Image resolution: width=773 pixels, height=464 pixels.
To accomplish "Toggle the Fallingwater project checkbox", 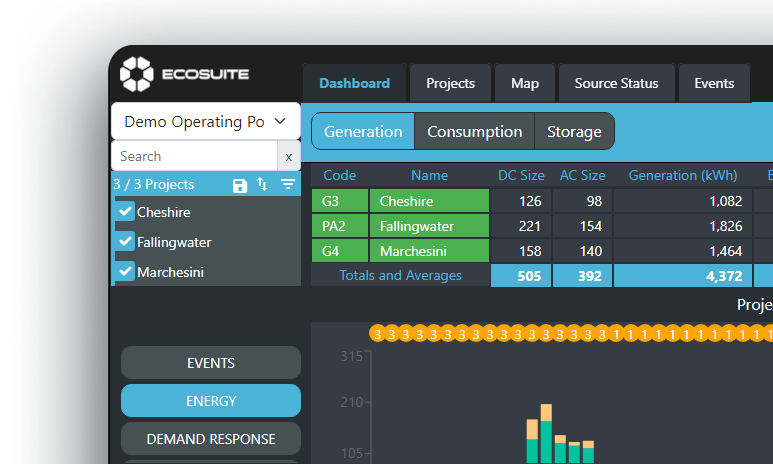I will coord(126,242).
